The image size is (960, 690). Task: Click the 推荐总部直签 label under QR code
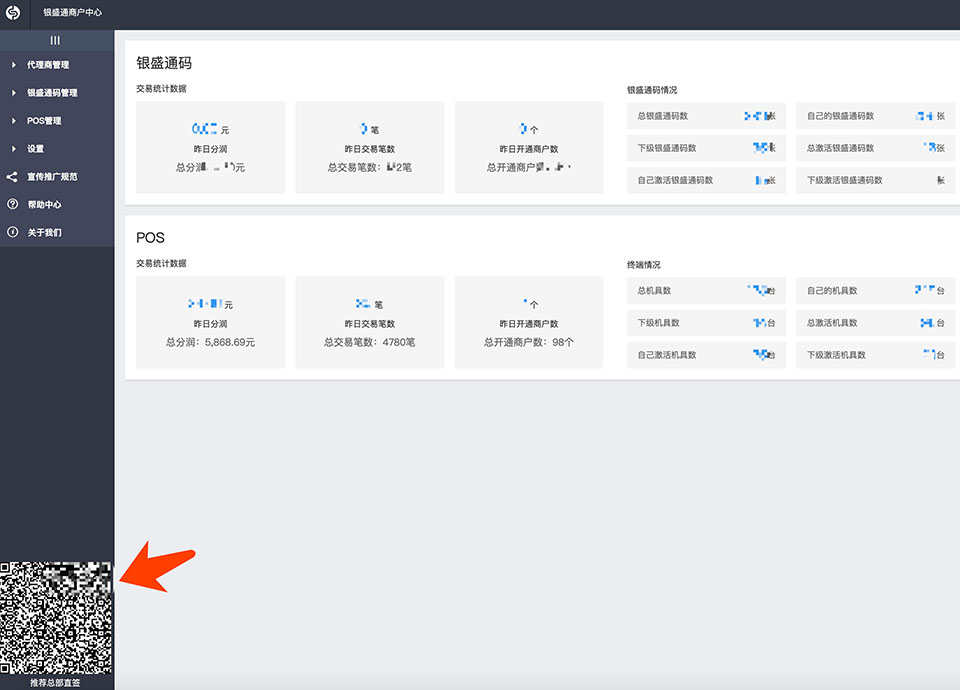point(55,683)
